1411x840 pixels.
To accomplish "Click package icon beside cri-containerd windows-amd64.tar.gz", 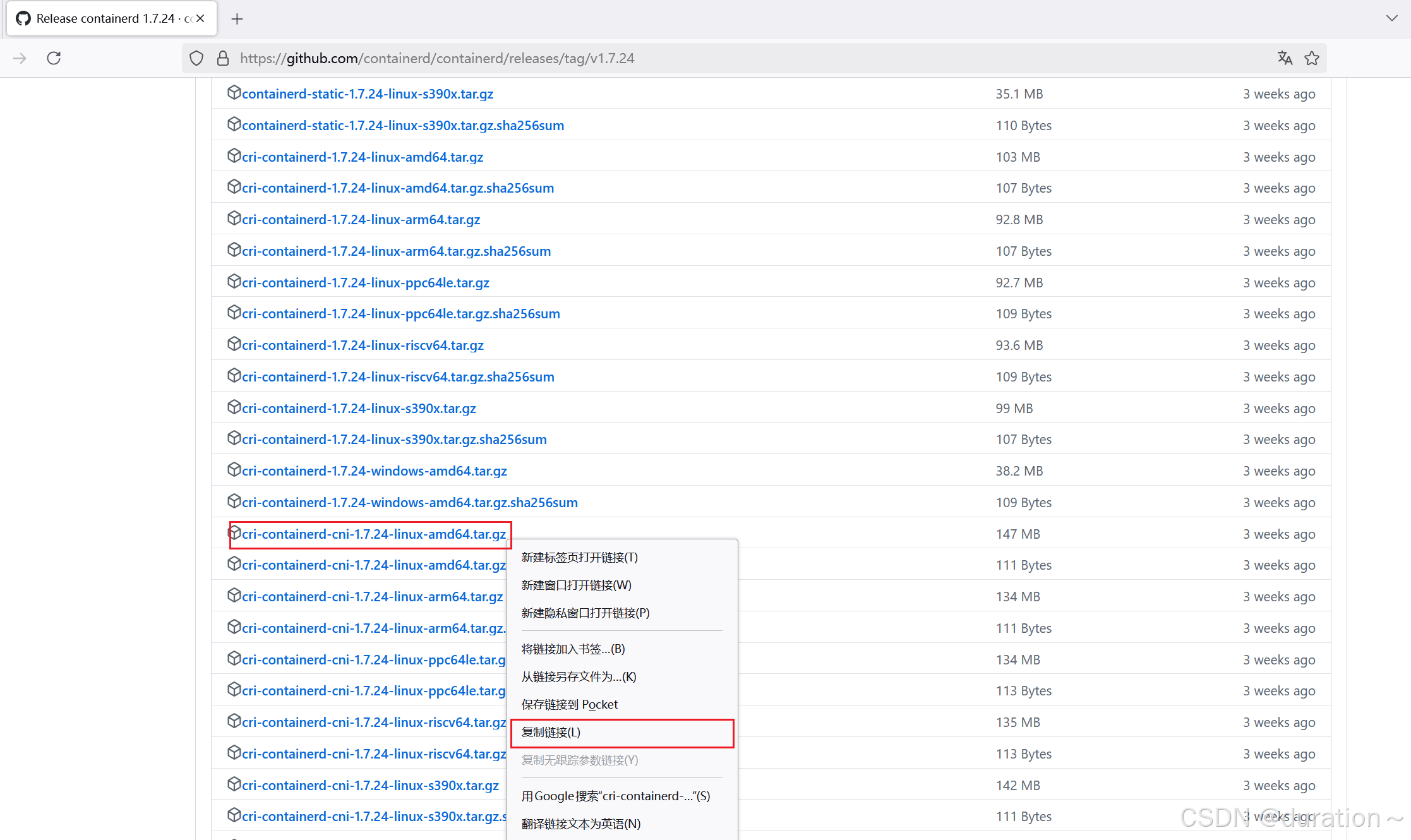I will [x=234, y=469].
